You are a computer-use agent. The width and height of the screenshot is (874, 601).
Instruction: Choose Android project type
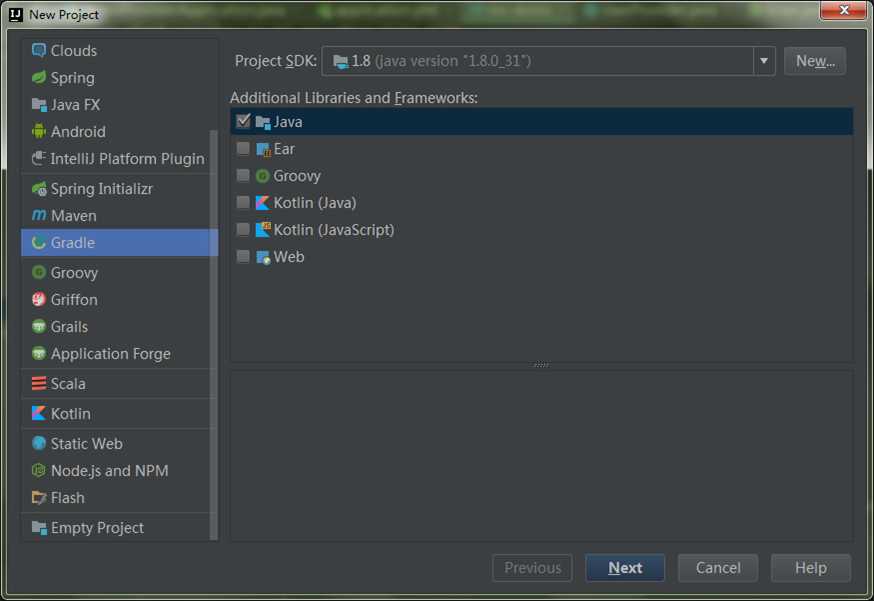coord(119,132)
